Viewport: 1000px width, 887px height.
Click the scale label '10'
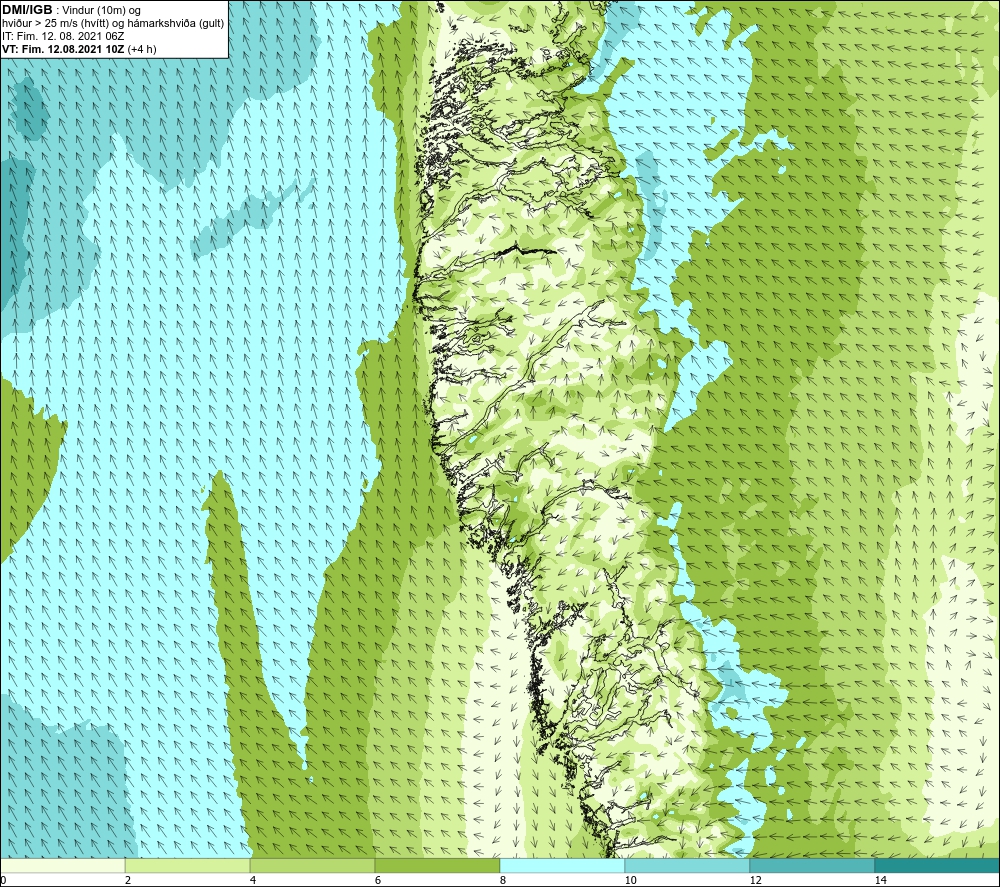tap(630, 881)
